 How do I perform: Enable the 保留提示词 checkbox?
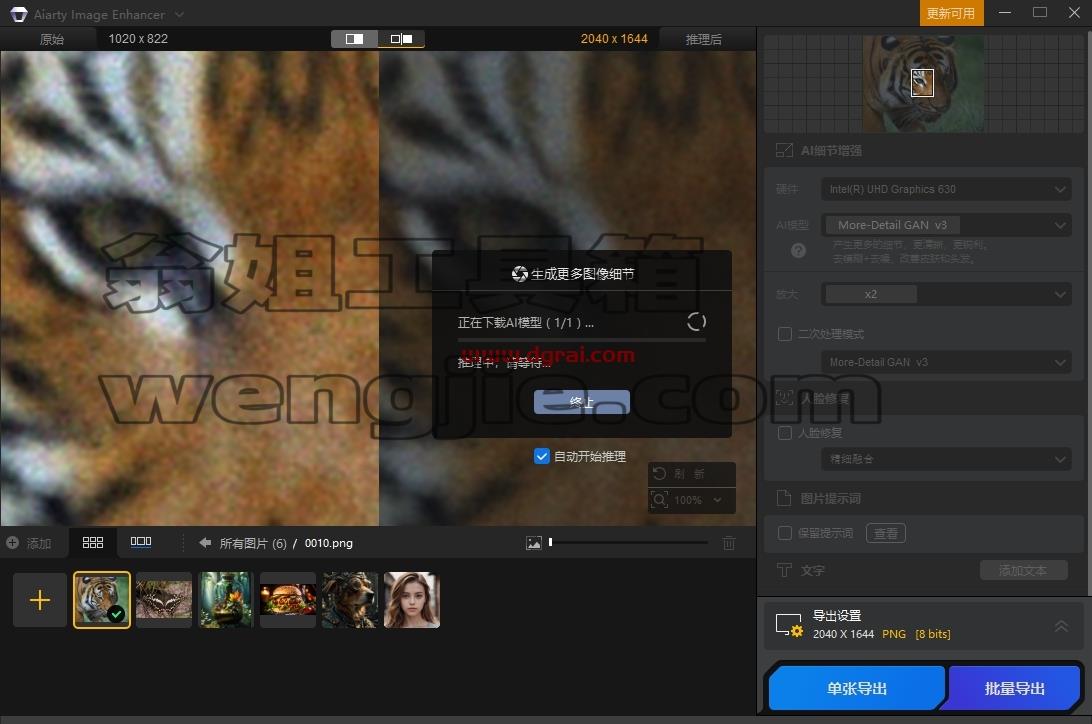tap(784, 533)
